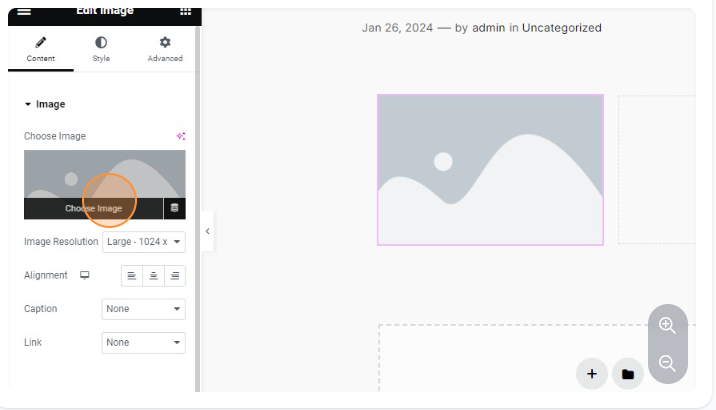The width and height of the screenshot is (716, 410).
Task: Open the Link dropdown
Action: tap(143, 343)
